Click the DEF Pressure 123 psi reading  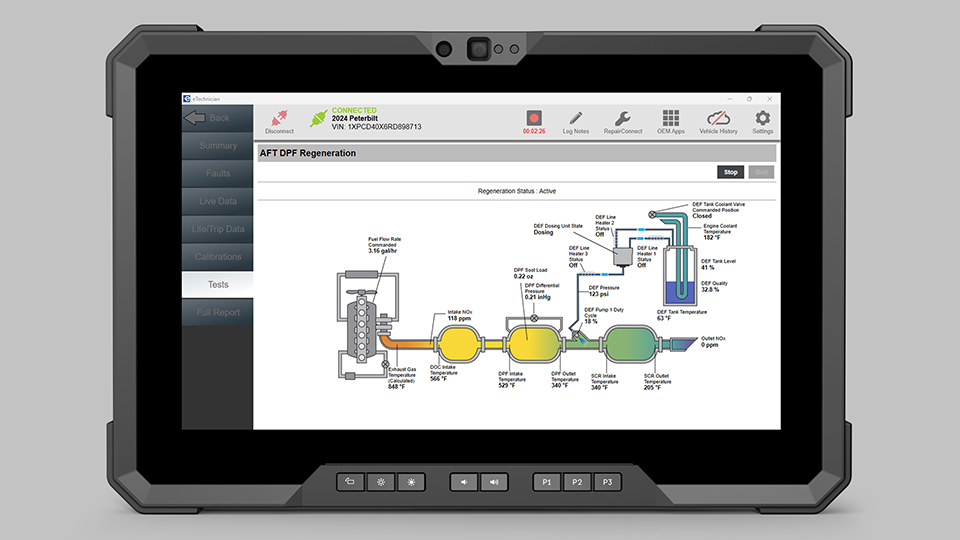click(x=604, y=291)
